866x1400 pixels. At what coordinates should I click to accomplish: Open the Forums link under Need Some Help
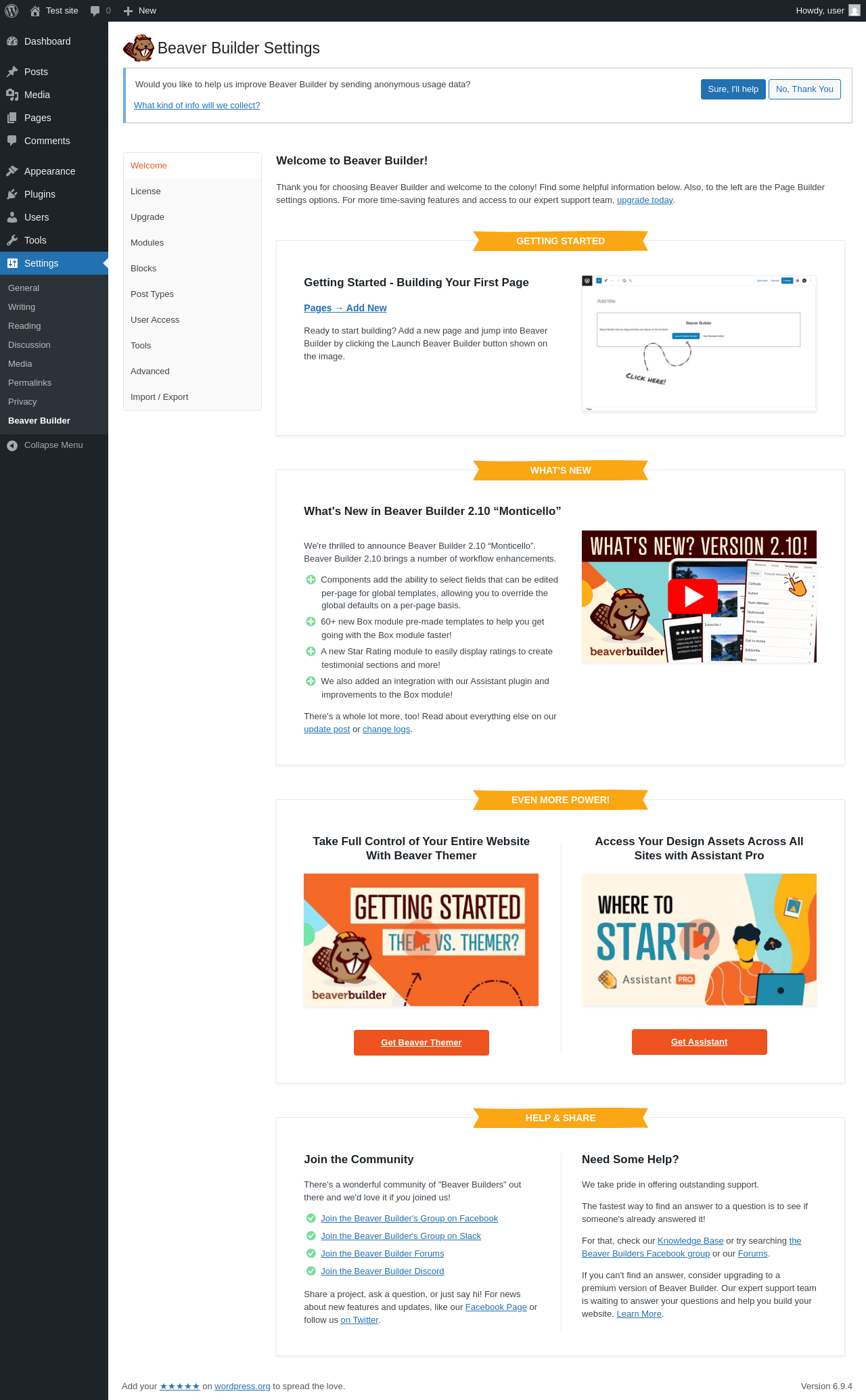click(753, 1254)
